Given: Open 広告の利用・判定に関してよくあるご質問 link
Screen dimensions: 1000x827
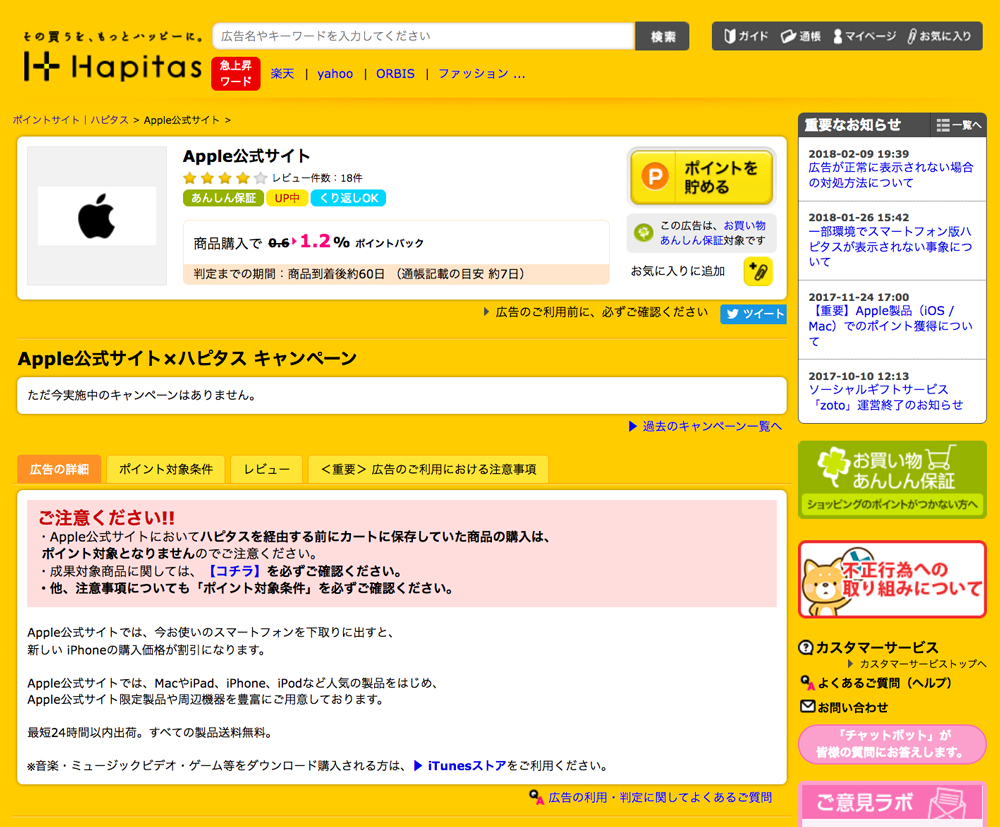Looking at the screenshot, I should point(651,797).
